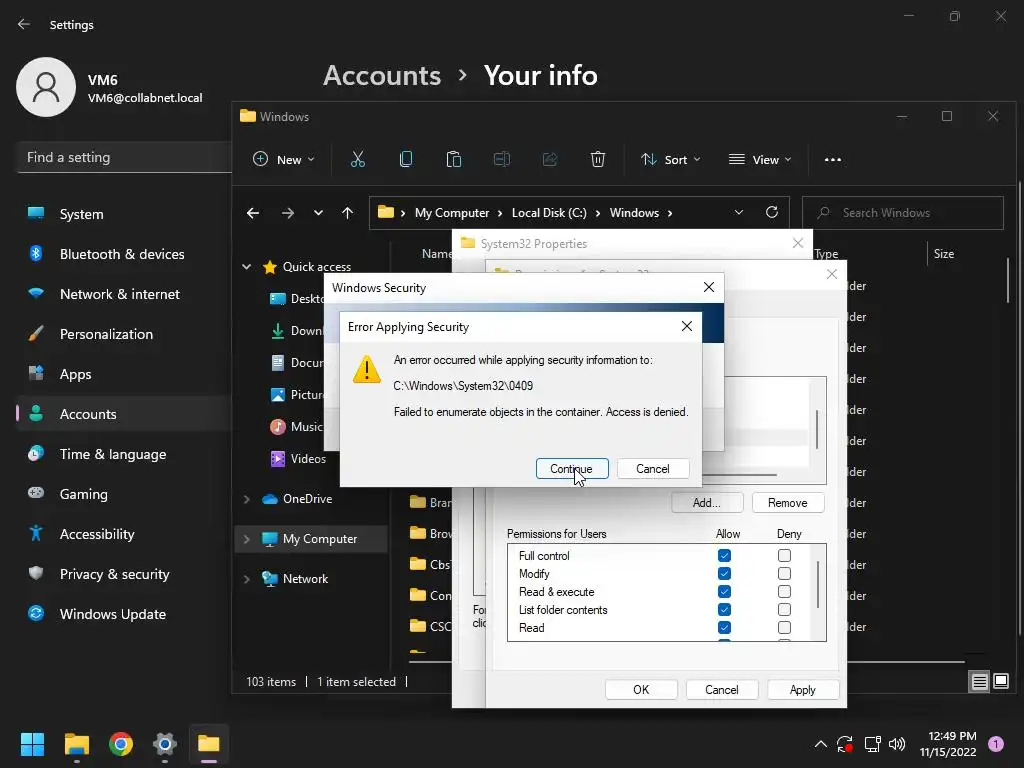Open the New dropdown in Explorer
1024x768 pixels.
click(284, 159)
